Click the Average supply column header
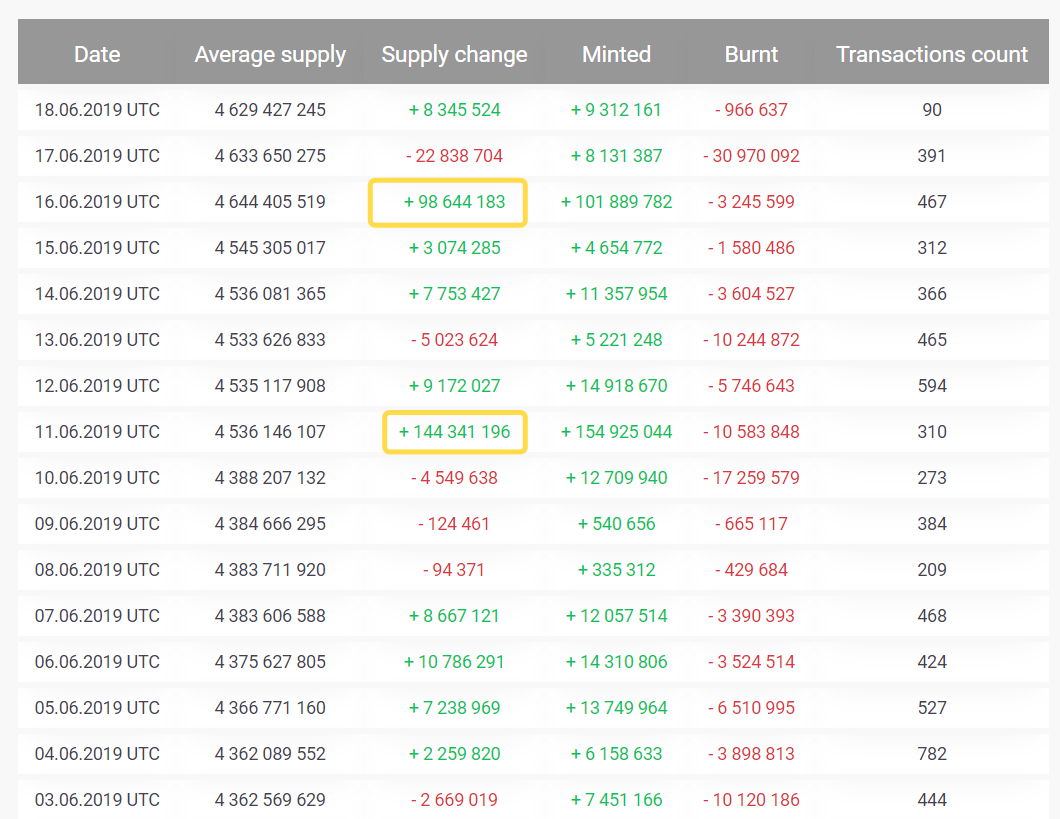The height and width of the screenshot is (819, 1060). 270,54
